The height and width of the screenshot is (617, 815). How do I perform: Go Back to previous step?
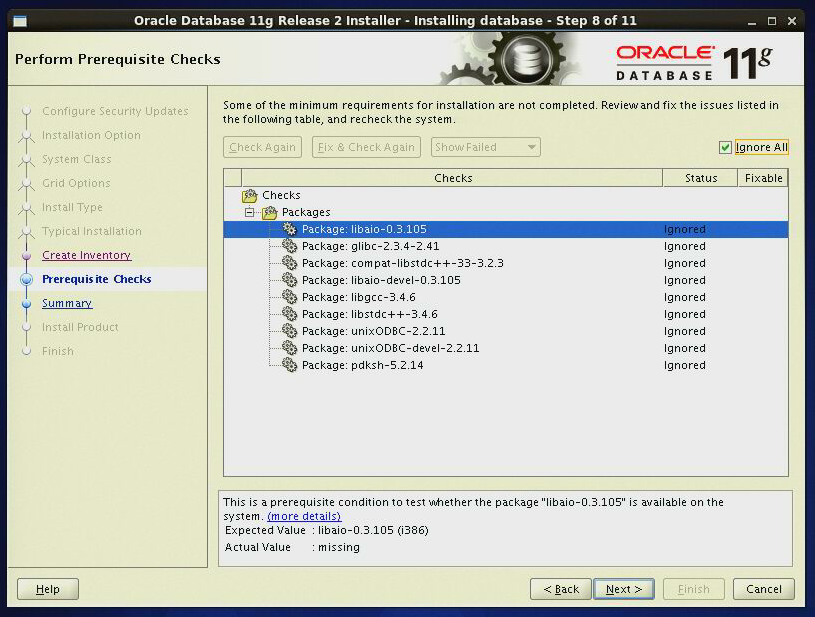click(561, 589)
